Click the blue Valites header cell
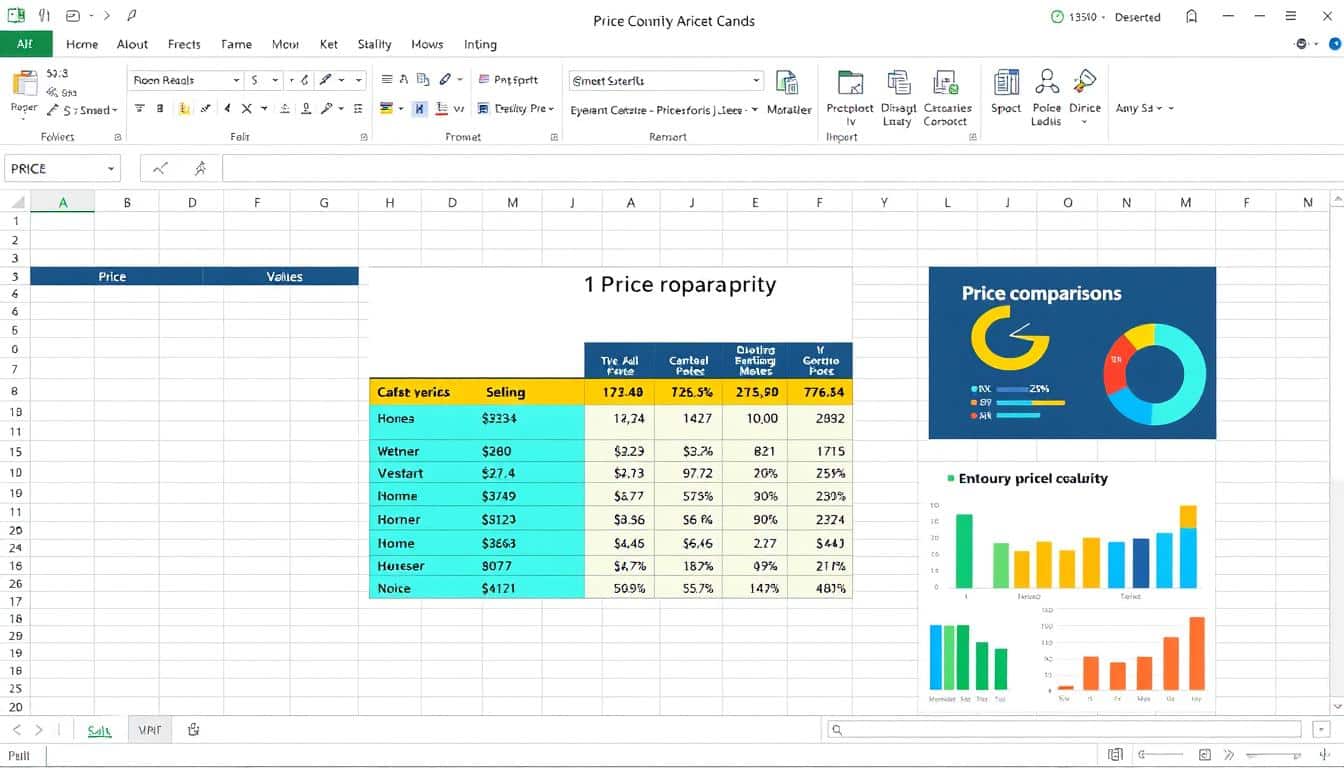 coord(281,276)
